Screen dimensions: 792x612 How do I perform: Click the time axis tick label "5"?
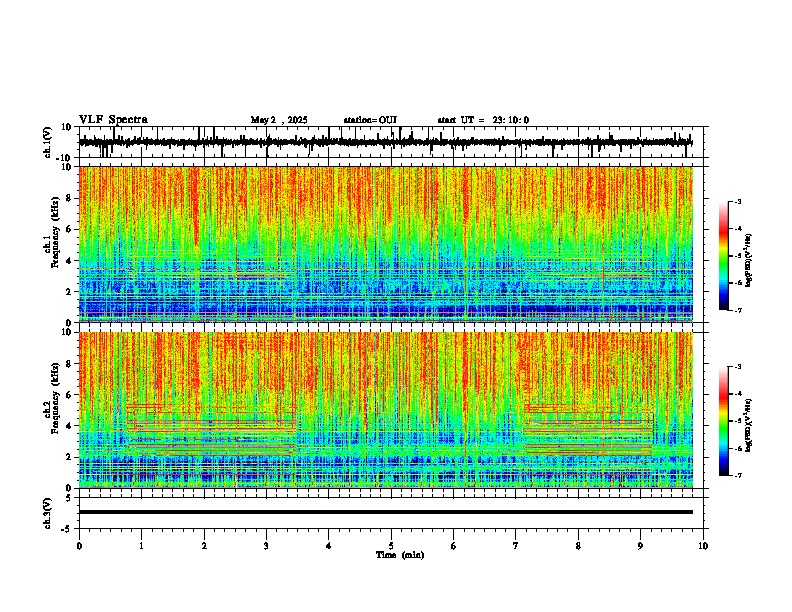tap(391, 546)
